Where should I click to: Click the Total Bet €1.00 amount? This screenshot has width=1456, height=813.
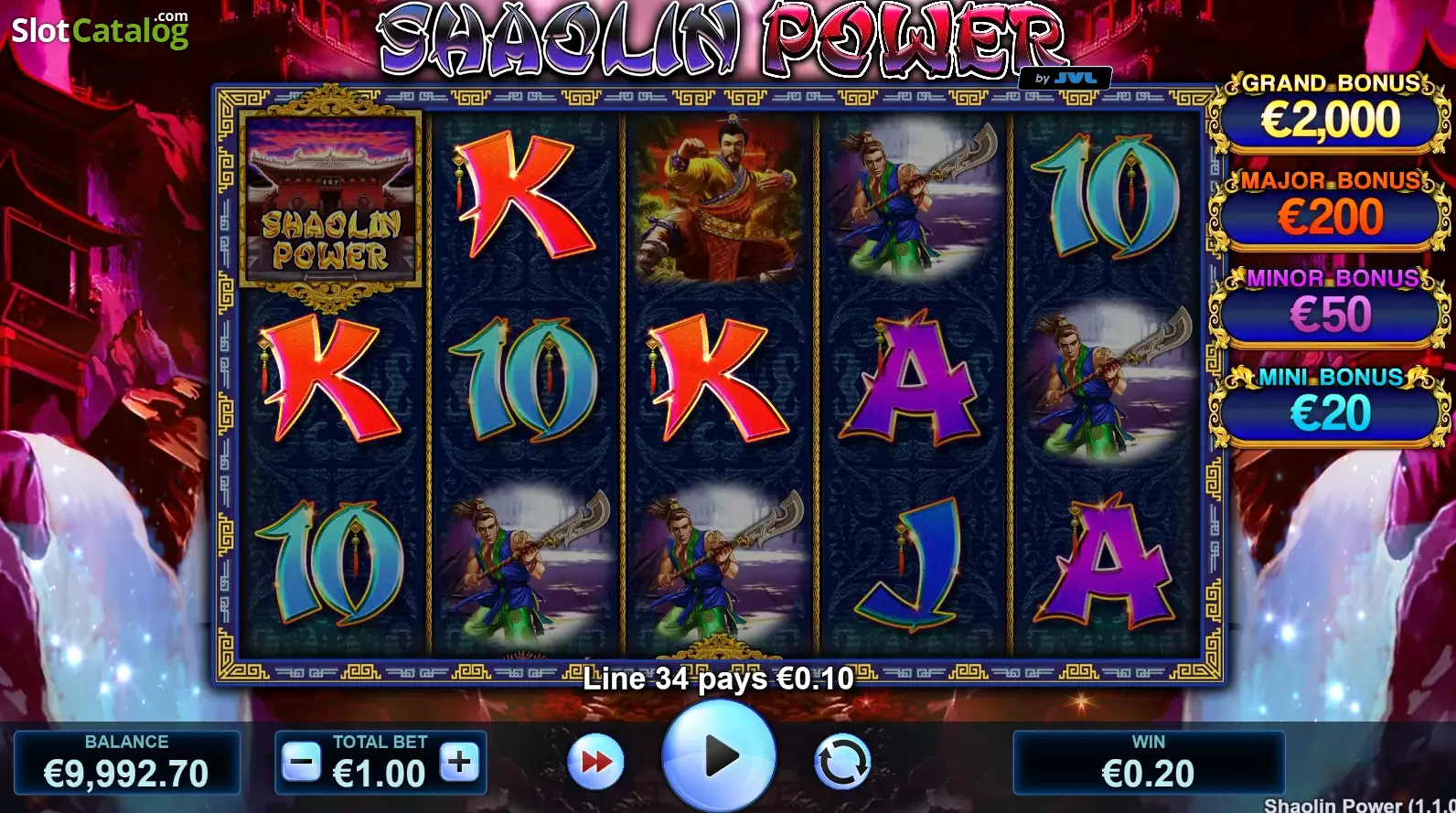[x=380, y=774]
